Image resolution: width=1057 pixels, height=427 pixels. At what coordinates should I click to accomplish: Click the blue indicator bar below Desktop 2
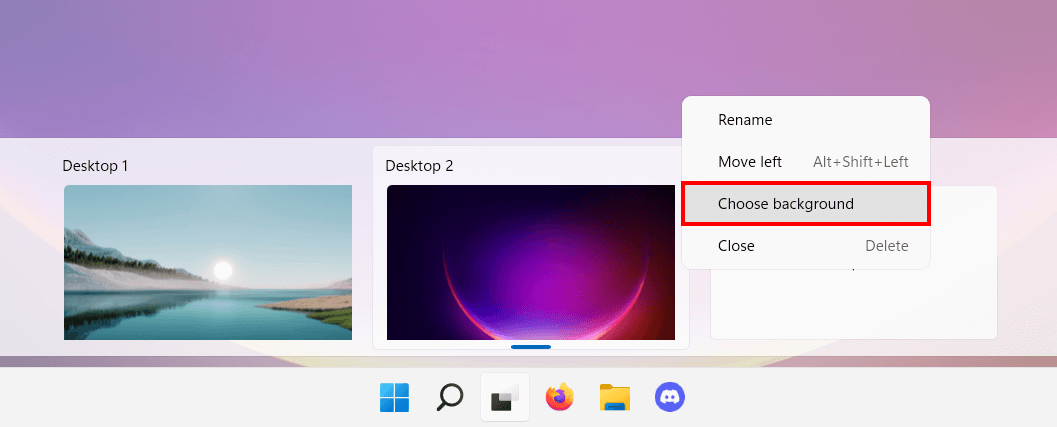pos(531,347)
